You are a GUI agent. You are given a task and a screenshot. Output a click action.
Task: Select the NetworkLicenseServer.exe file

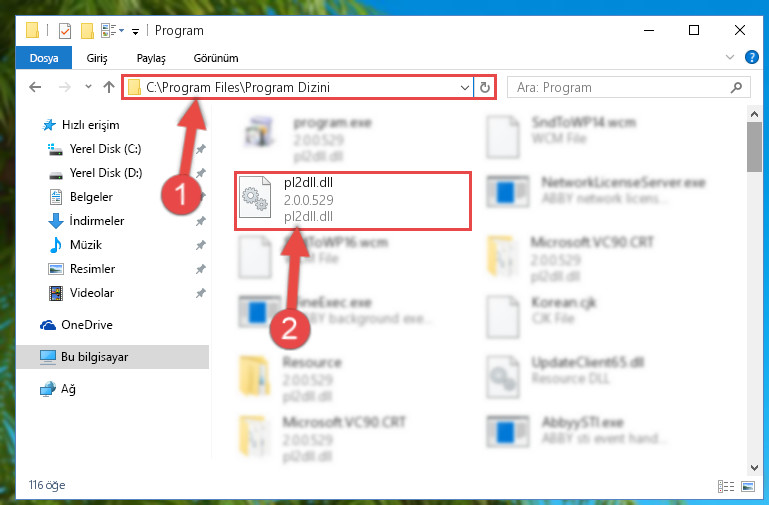pos(596,191)
